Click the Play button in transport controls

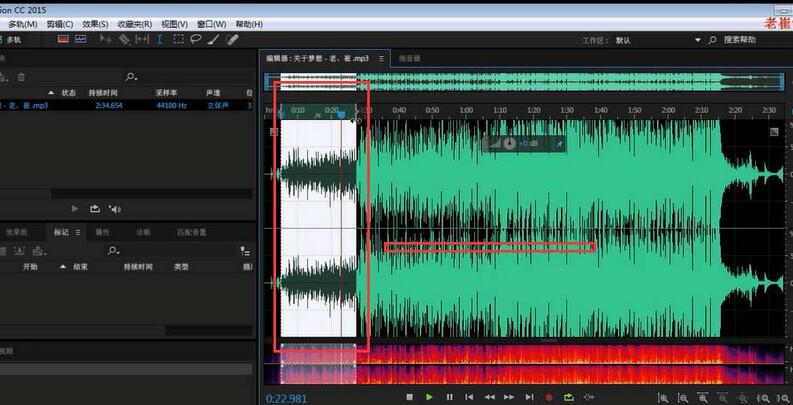tap(429, 397)
